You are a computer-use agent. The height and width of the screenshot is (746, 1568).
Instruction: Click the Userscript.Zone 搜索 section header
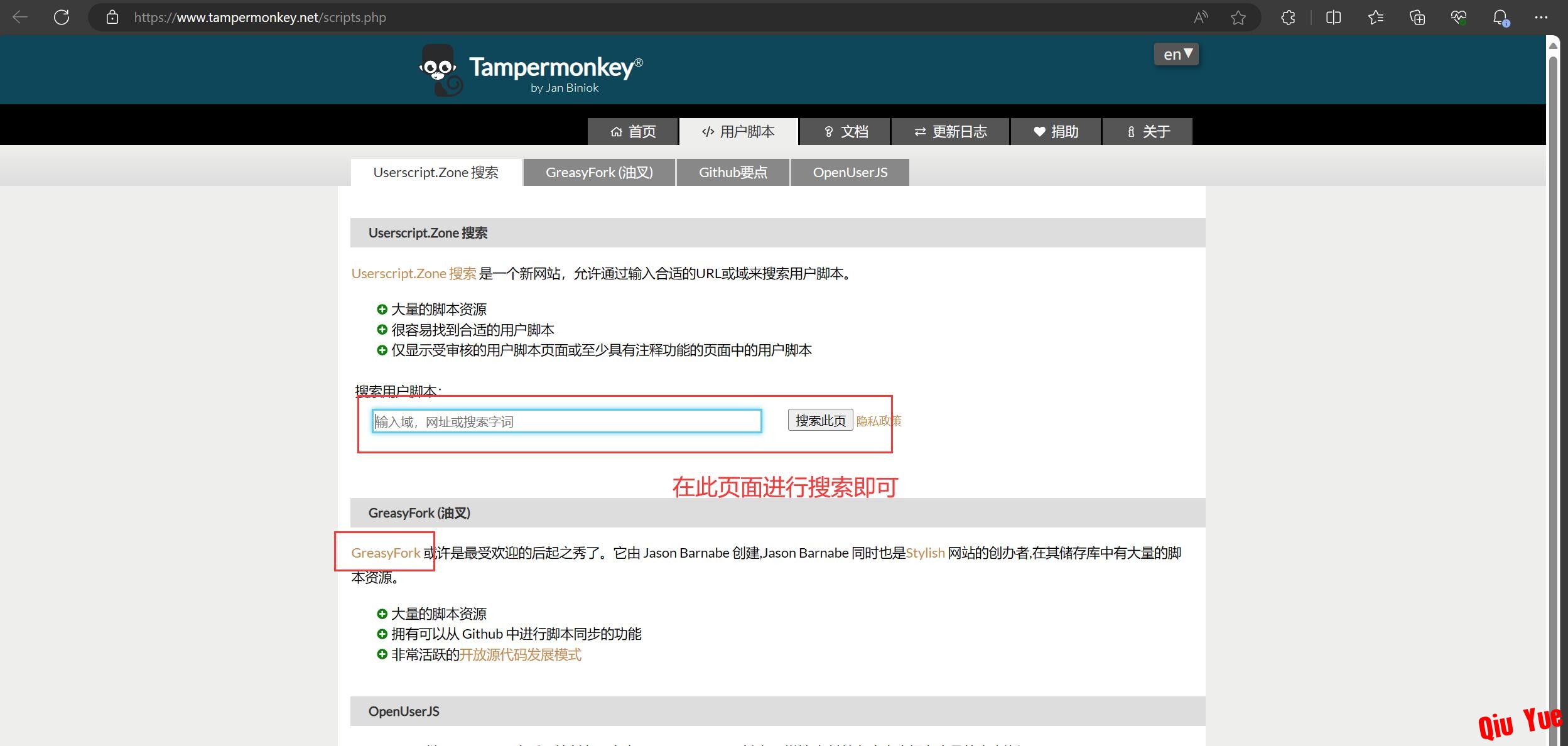[777, 233]
